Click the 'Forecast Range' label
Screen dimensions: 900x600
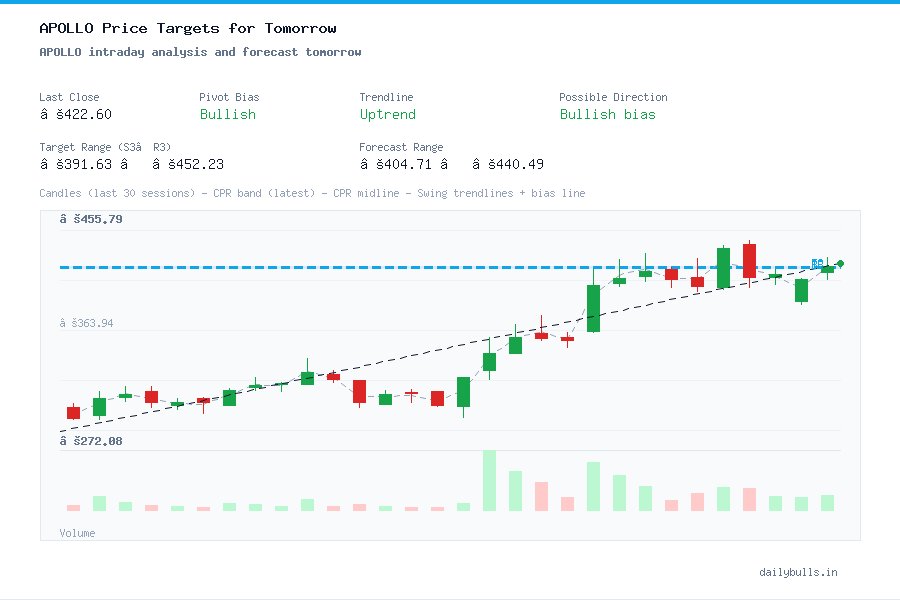pos(401,147)
